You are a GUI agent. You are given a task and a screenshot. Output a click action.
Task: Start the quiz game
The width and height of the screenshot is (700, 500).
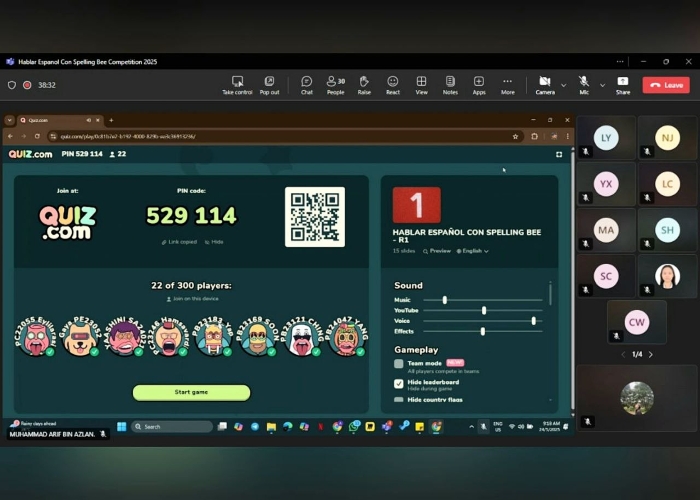click(192, 392)
